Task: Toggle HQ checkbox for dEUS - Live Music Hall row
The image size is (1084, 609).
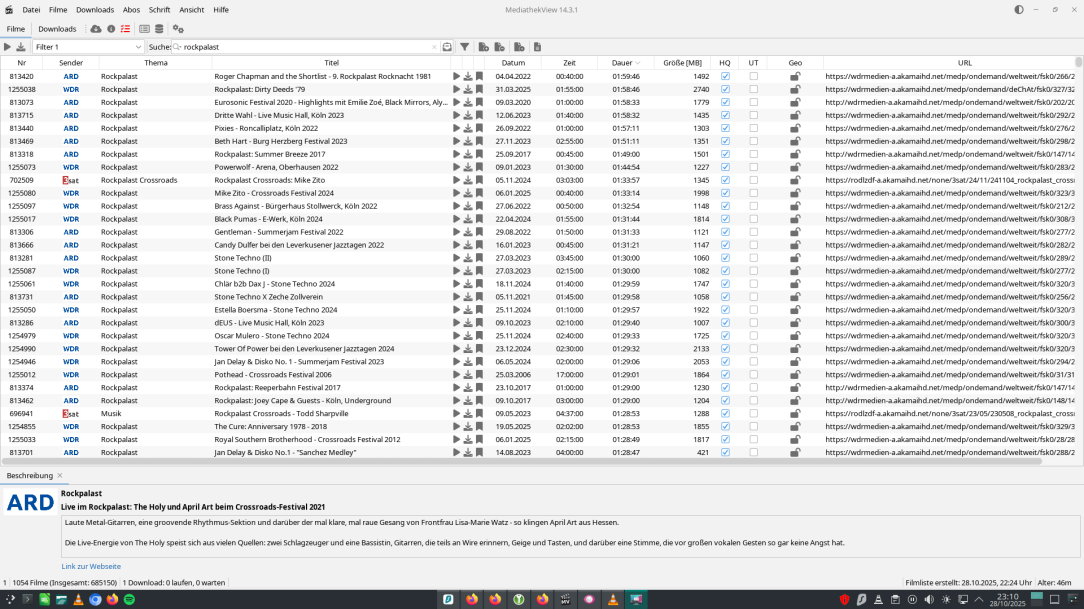Action: tap(725, 323)
